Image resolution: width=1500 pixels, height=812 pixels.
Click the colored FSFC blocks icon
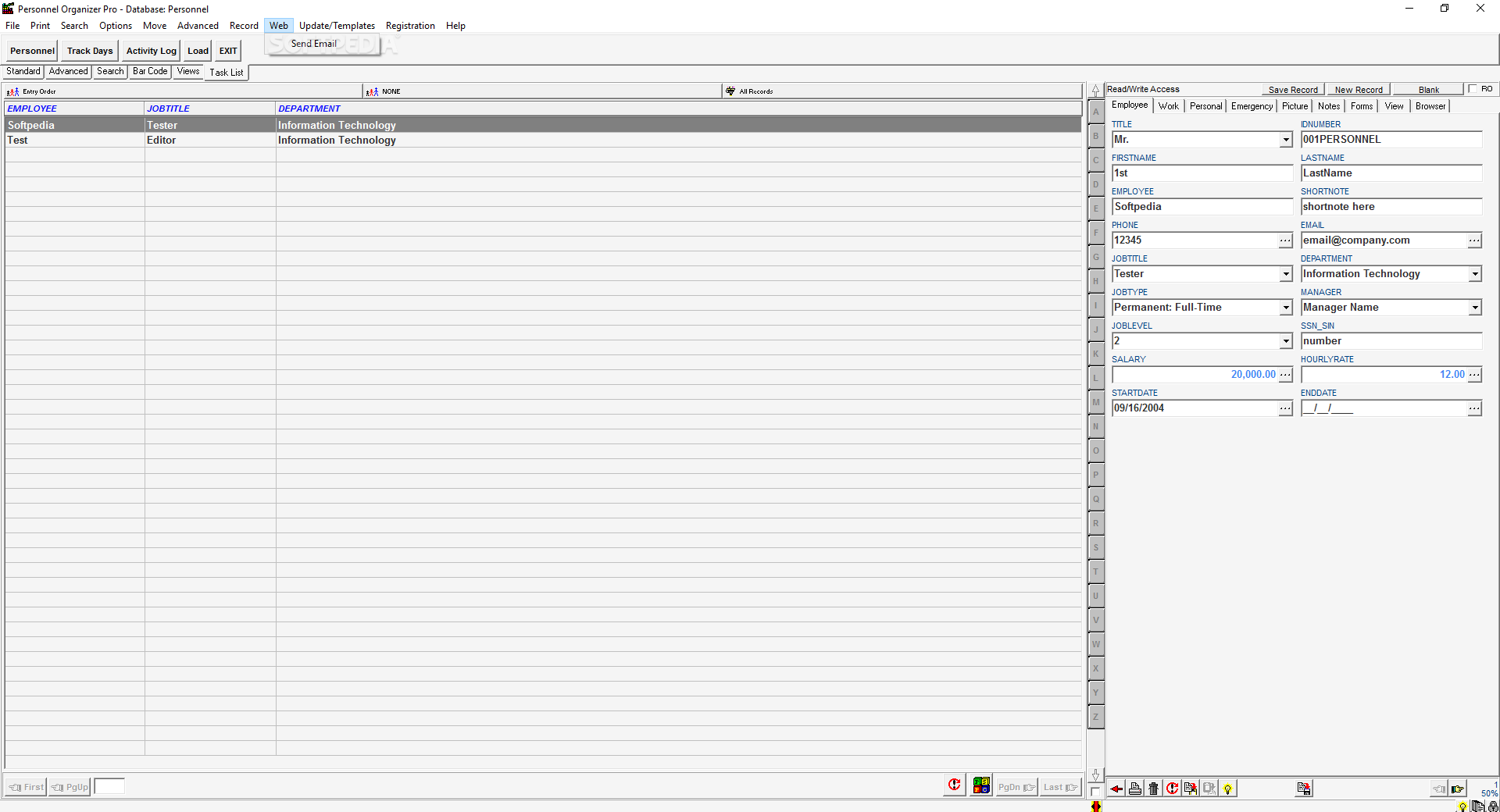point(981,785)
